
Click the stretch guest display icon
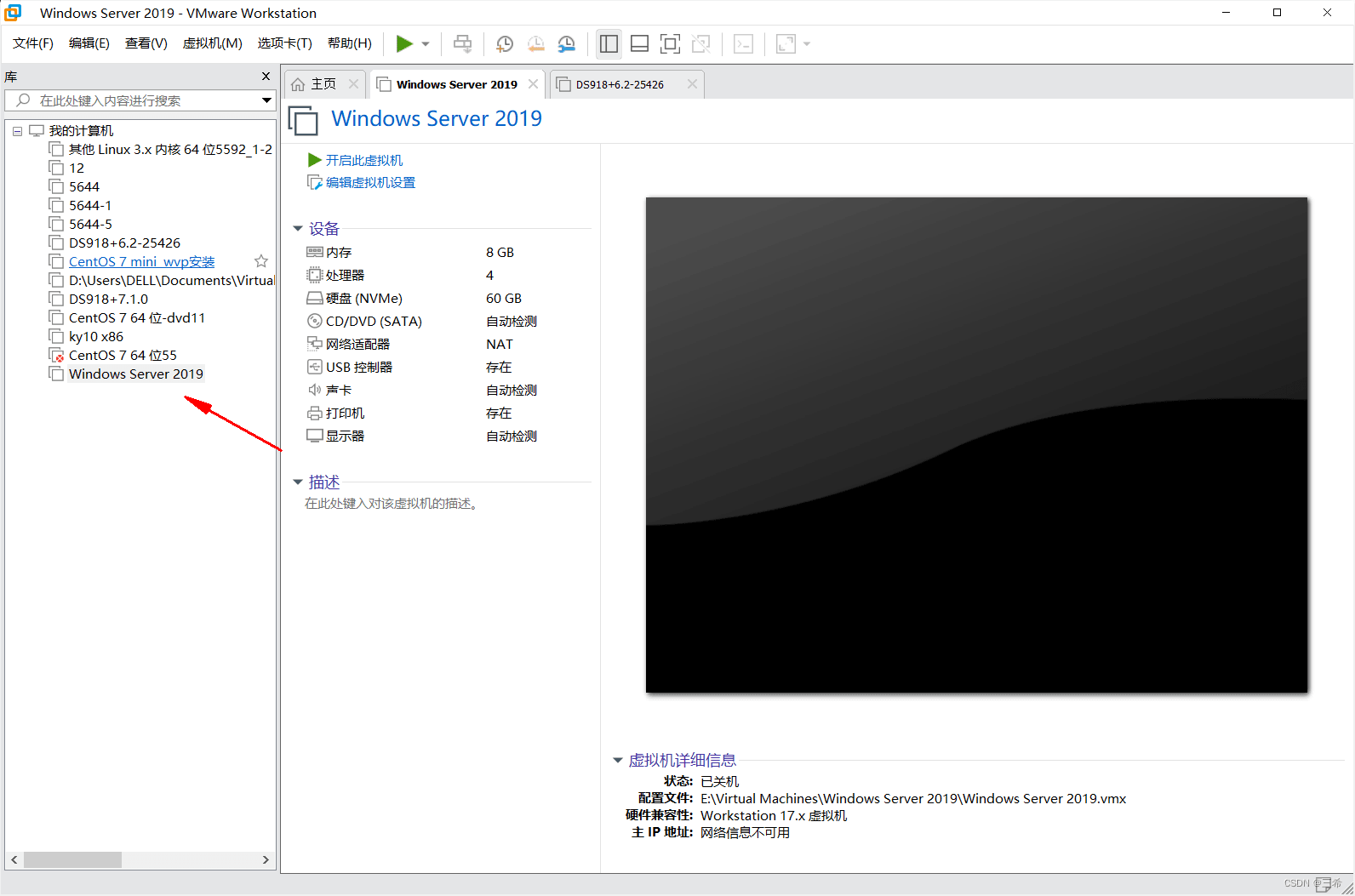point(786,43)
